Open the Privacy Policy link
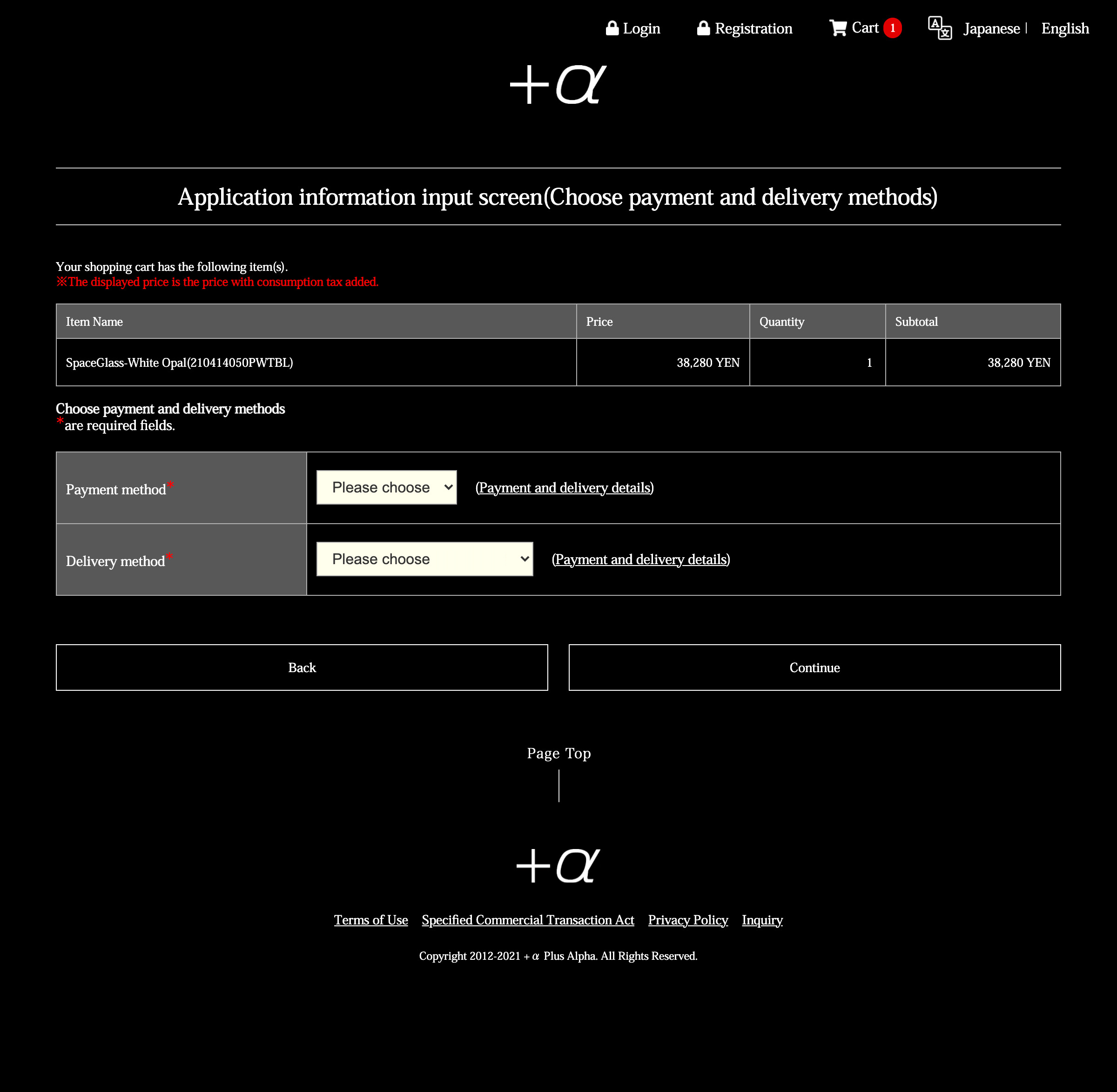This screenshot has height=1092, width=1117. tap(687, 920)
